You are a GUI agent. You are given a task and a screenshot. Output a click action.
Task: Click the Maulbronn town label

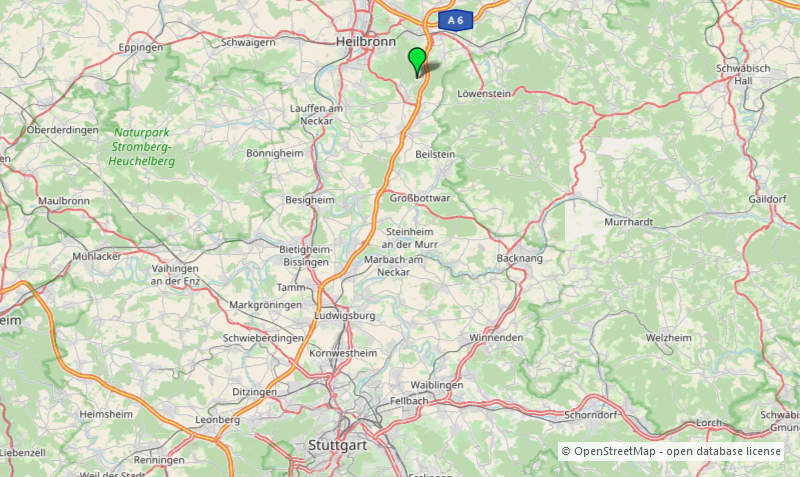(64, 201)
